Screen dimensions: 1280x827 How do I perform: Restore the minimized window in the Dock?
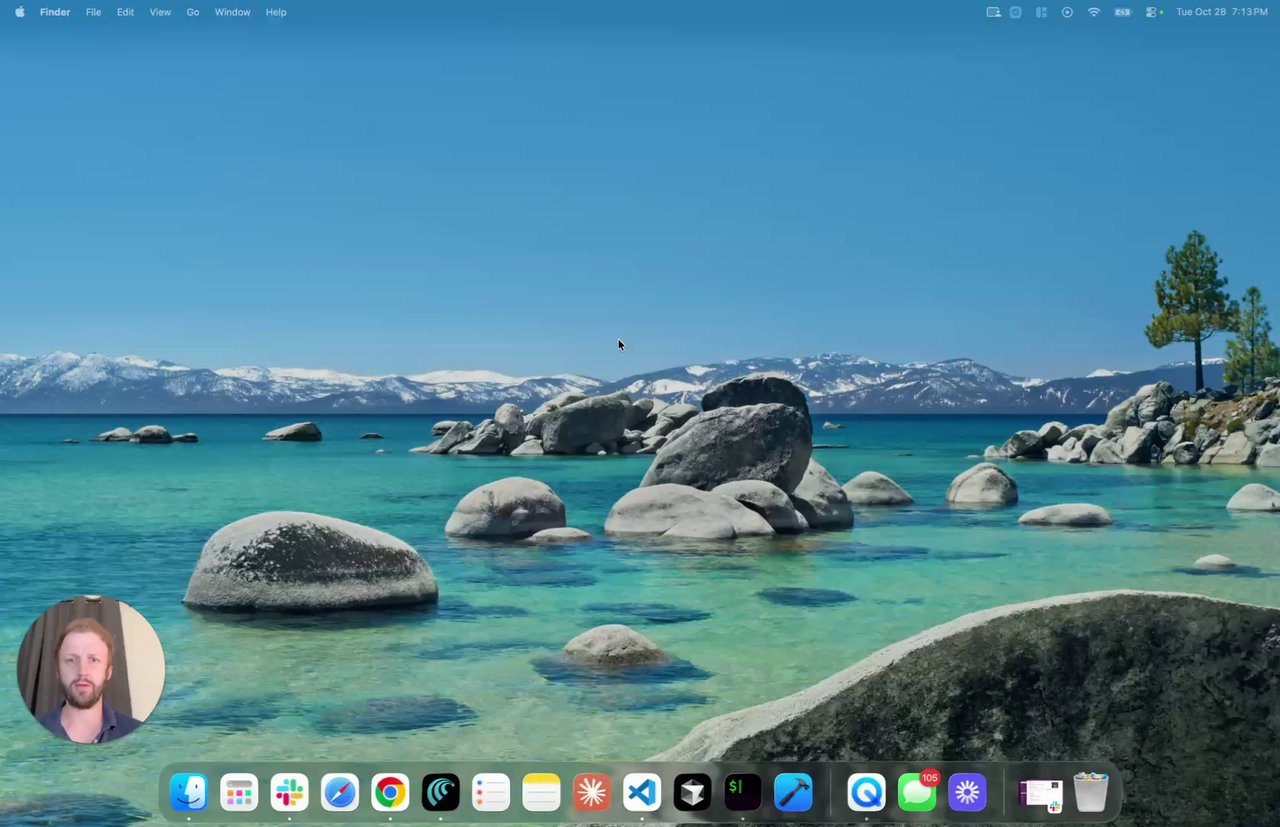[x=1040, y=795]
